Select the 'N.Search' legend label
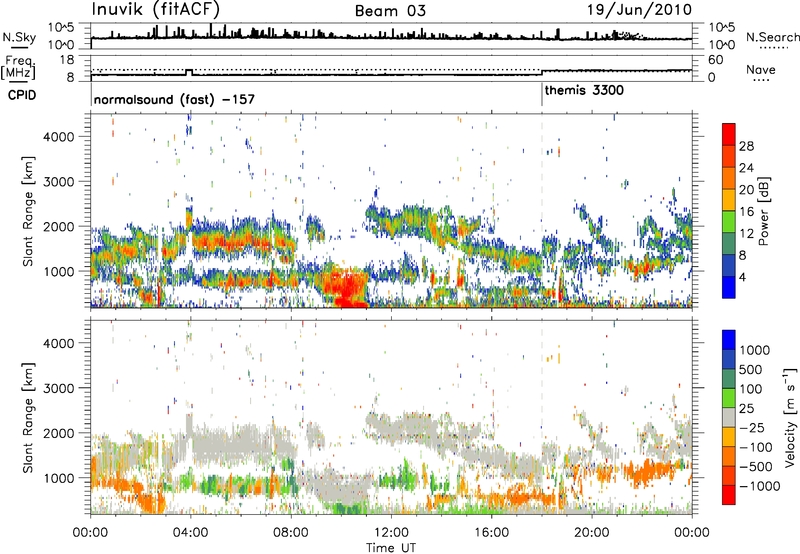This screenshot has width=800, height=554. [x=772, y=37]
